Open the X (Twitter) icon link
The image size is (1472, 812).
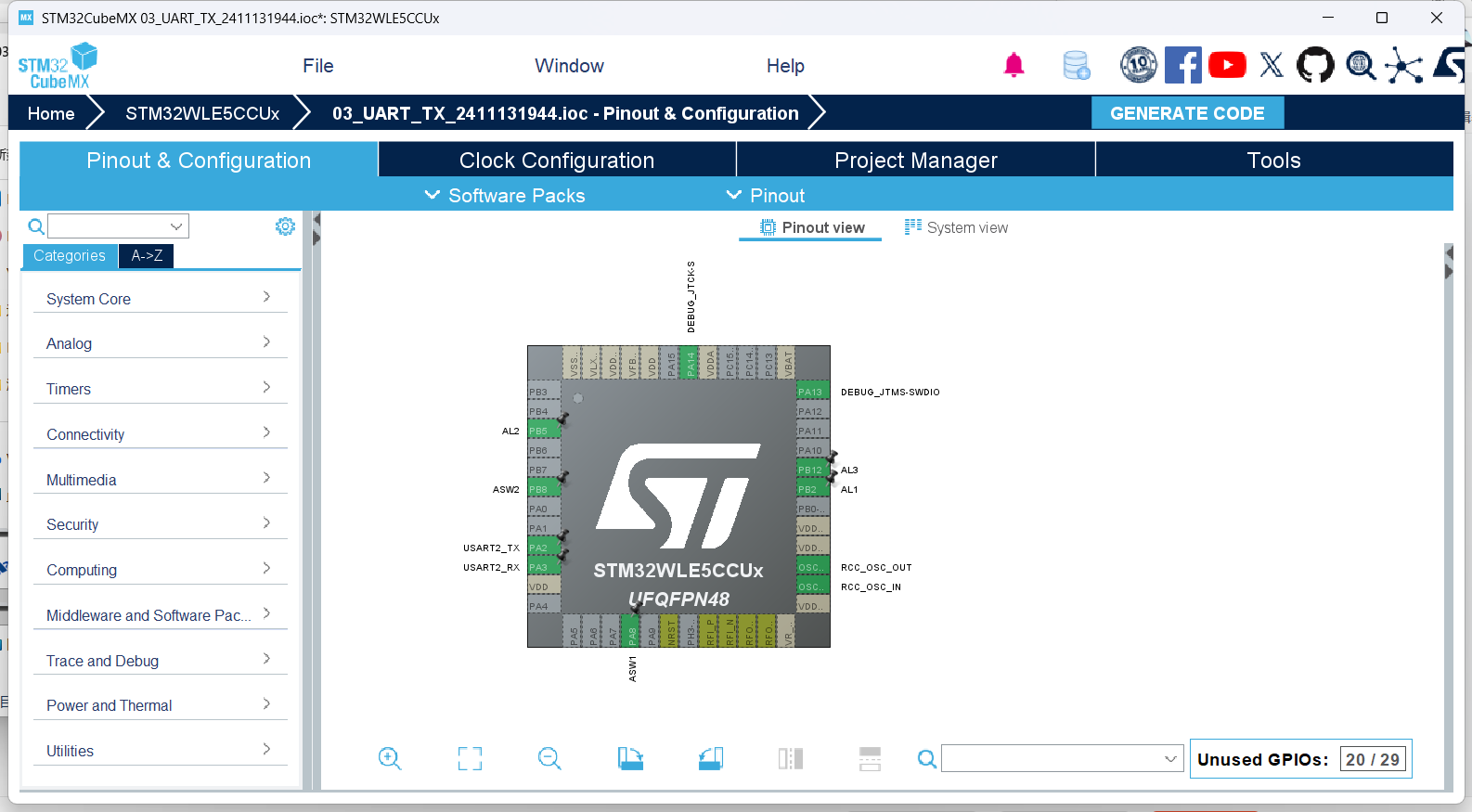point(1272,65)
